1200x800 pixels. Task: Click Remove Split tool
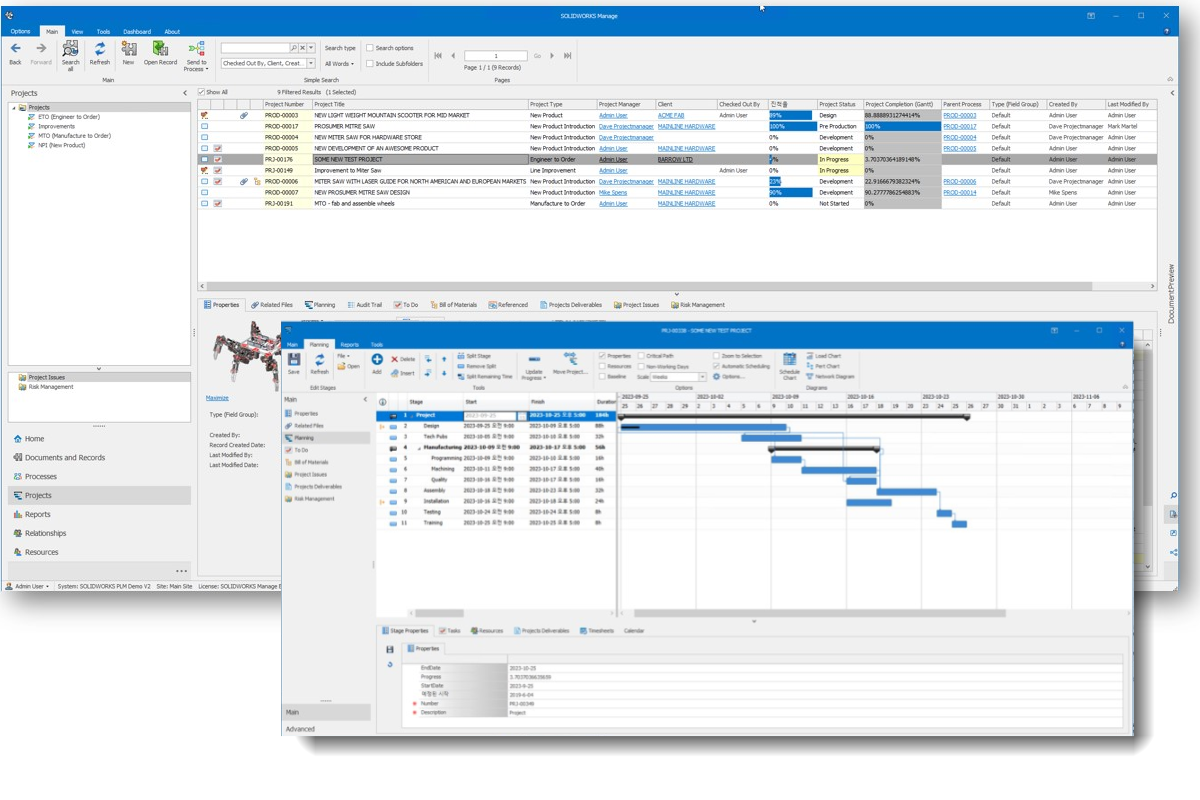[476, 366]
